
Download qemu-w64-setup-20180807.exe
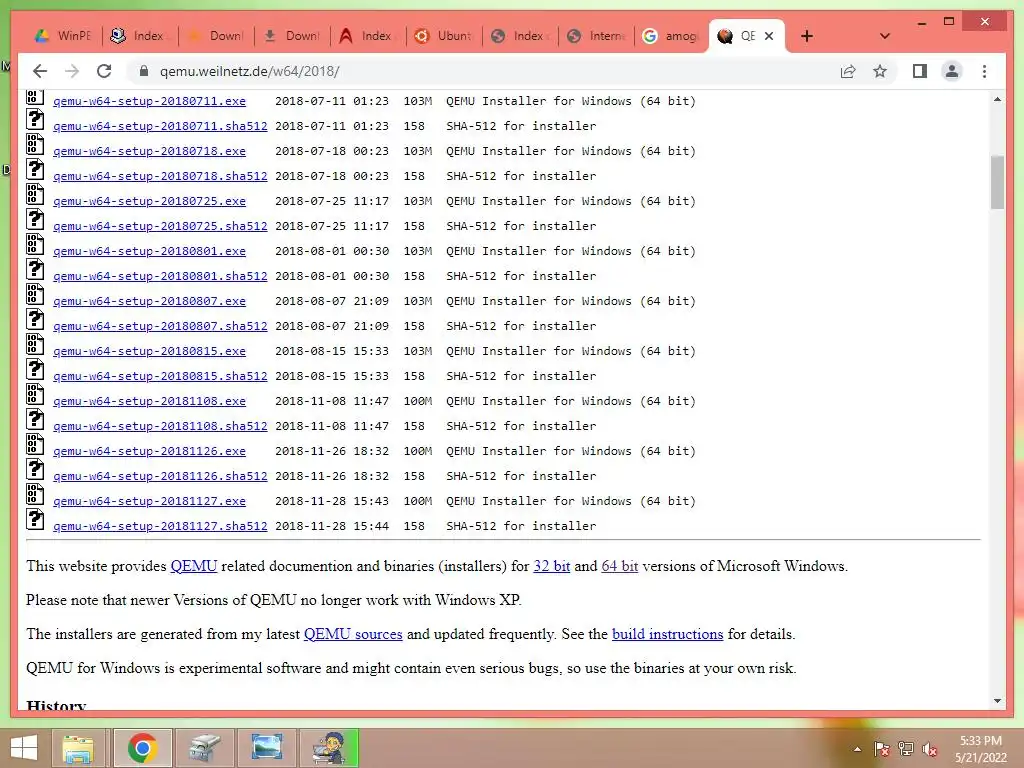[x=150, y=302]
